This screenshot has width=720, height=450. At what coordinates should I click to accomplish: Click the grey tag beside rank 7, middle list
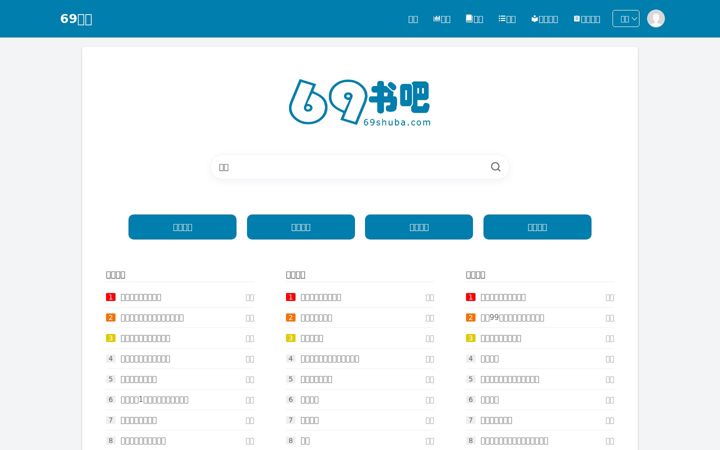click(x=430, y=421)
